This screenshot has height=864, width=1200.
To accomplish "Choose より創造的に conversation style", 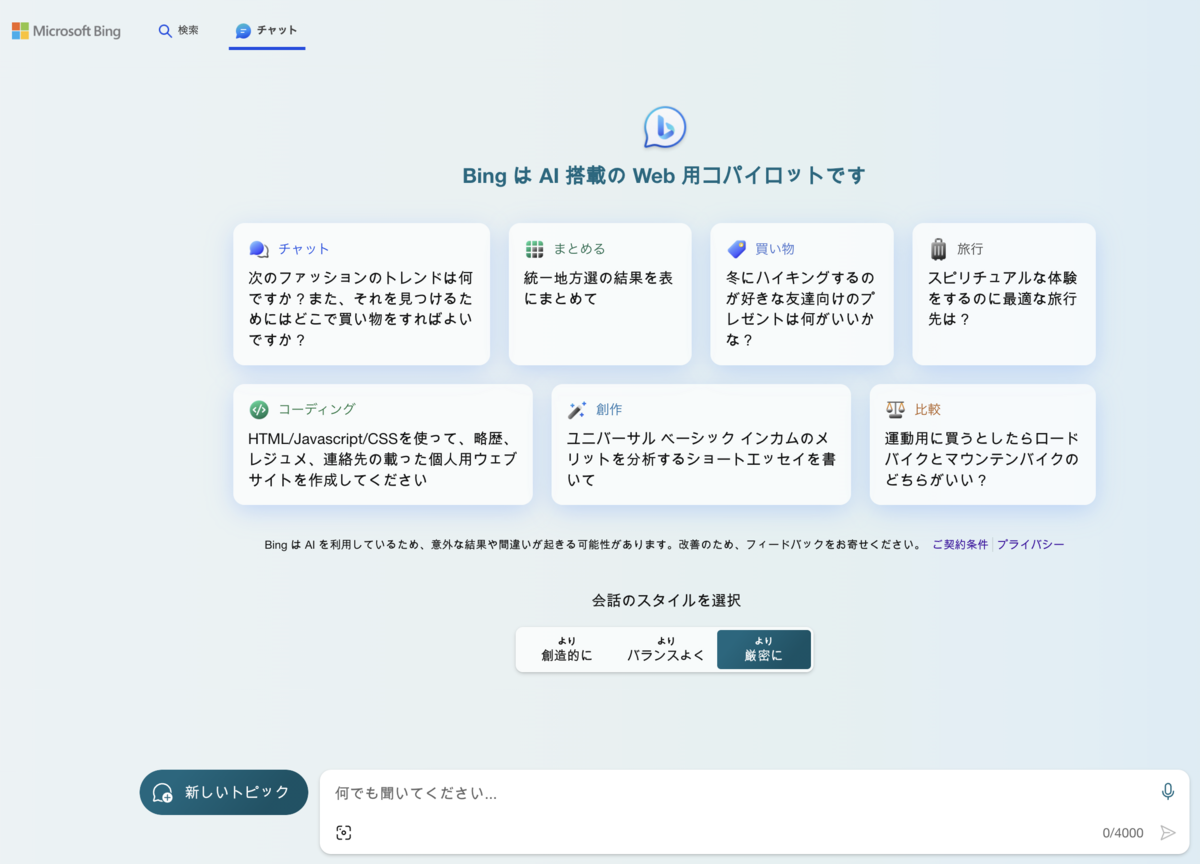I will (567, 650).
